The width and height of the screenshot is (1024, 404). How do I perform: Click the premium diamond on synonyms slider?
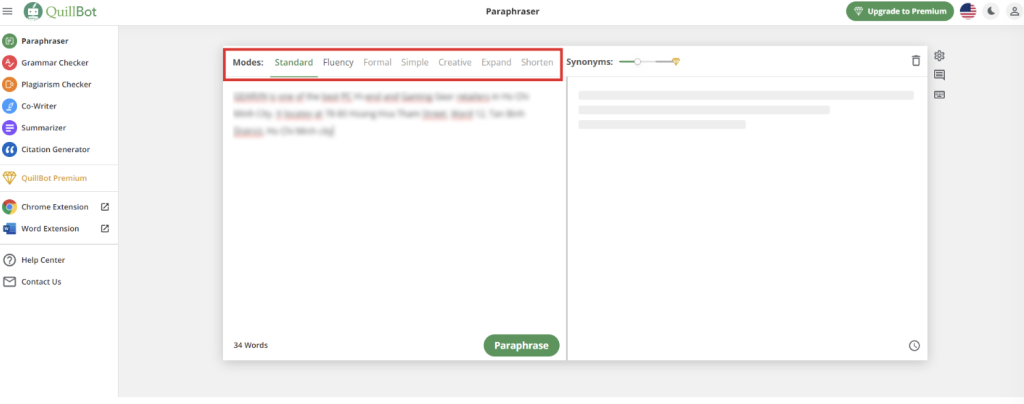click(x=676, y=61)
